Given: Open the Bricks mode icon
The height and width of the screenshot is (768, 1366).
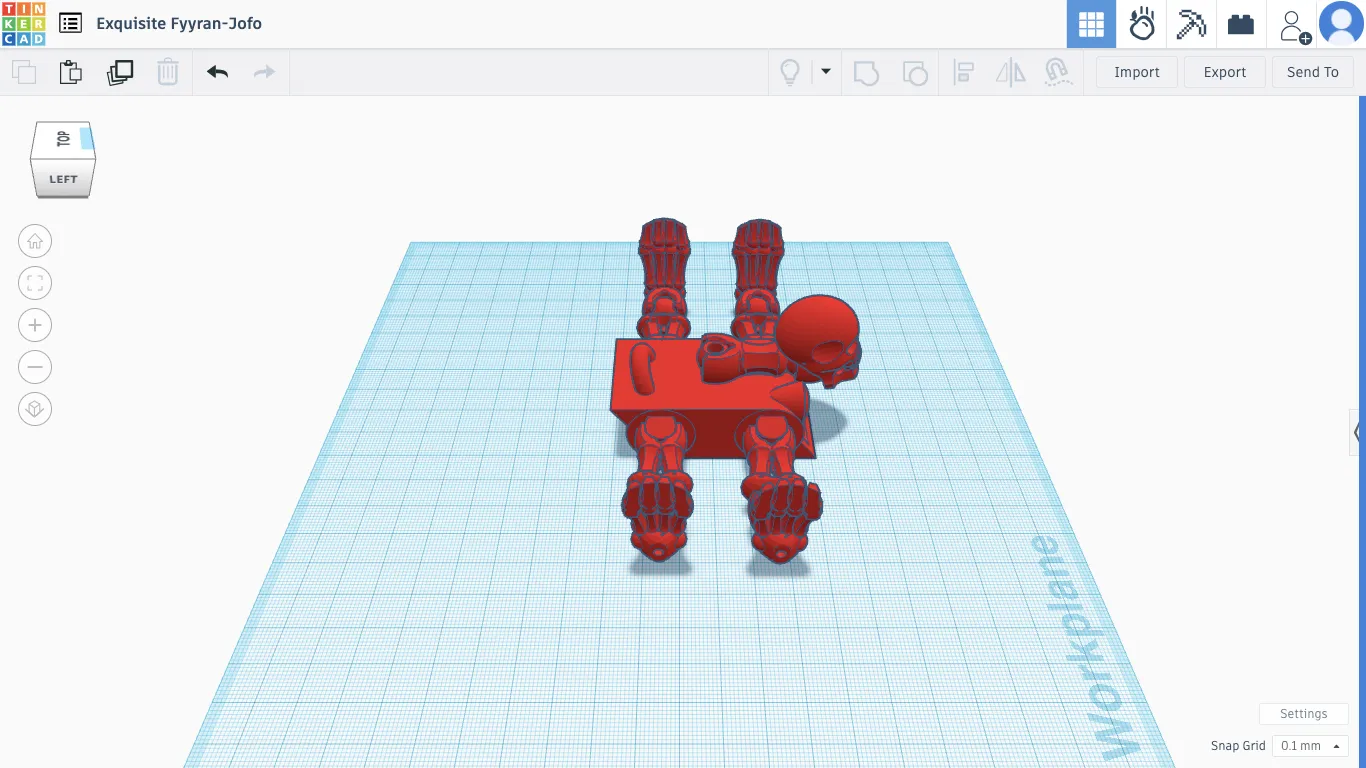Looking at the screenshot, I should (x=1241, y=24).
